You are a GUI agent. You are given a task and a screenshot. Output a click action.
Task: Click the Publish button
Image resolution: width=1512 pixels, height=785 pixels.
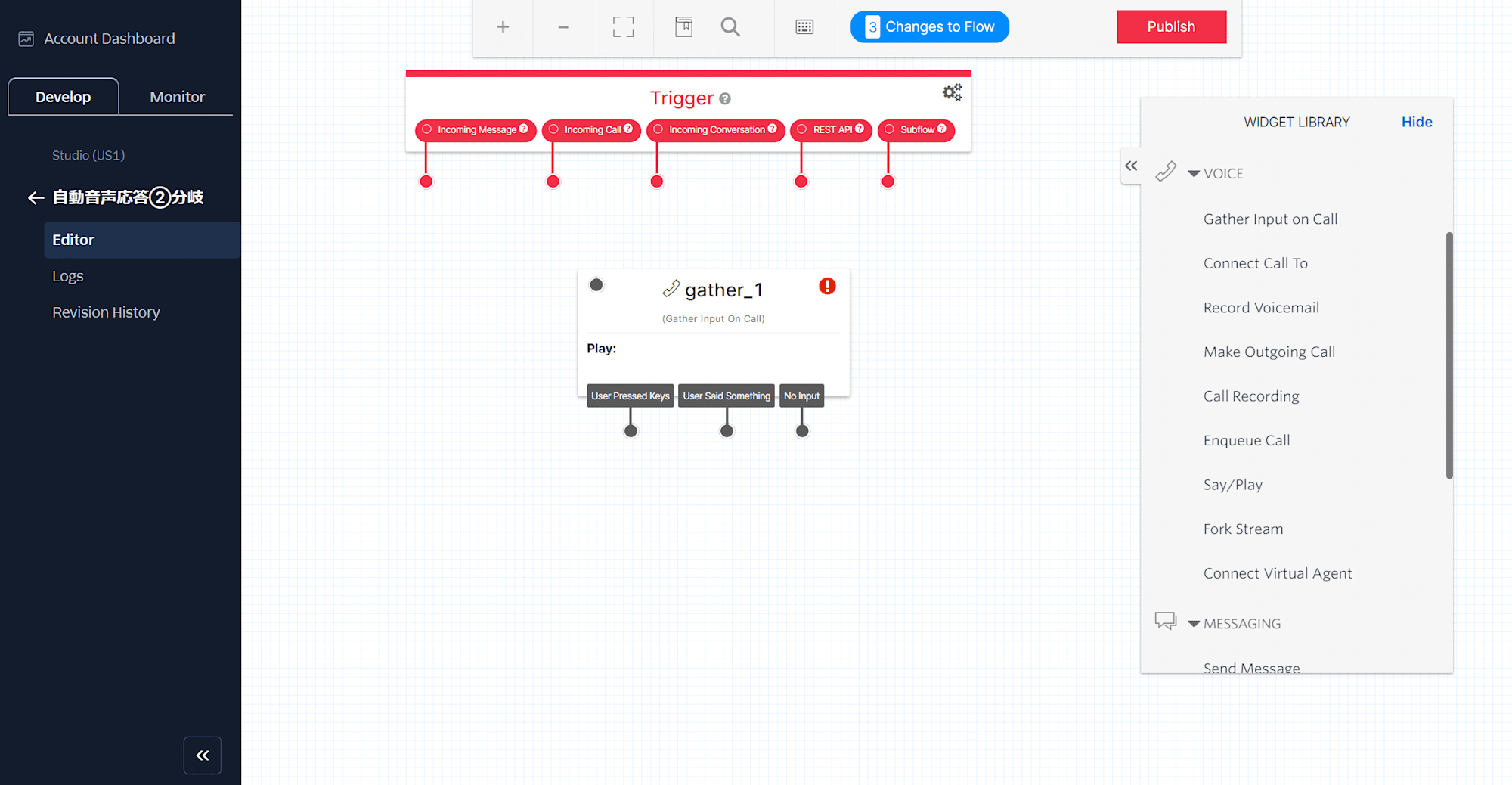(x=1171, y=26)
